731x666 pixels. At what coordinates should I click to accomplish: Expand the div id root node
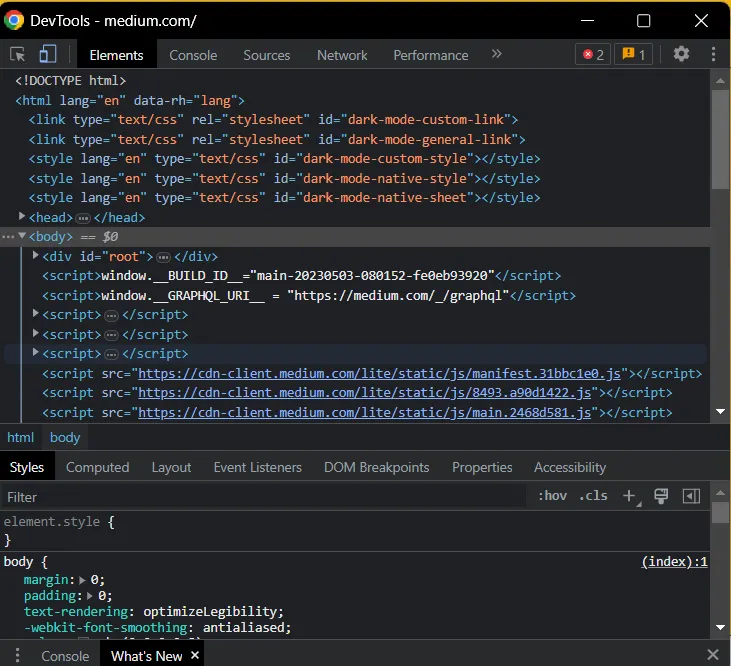pyautogui.click(x=35, y=255)
